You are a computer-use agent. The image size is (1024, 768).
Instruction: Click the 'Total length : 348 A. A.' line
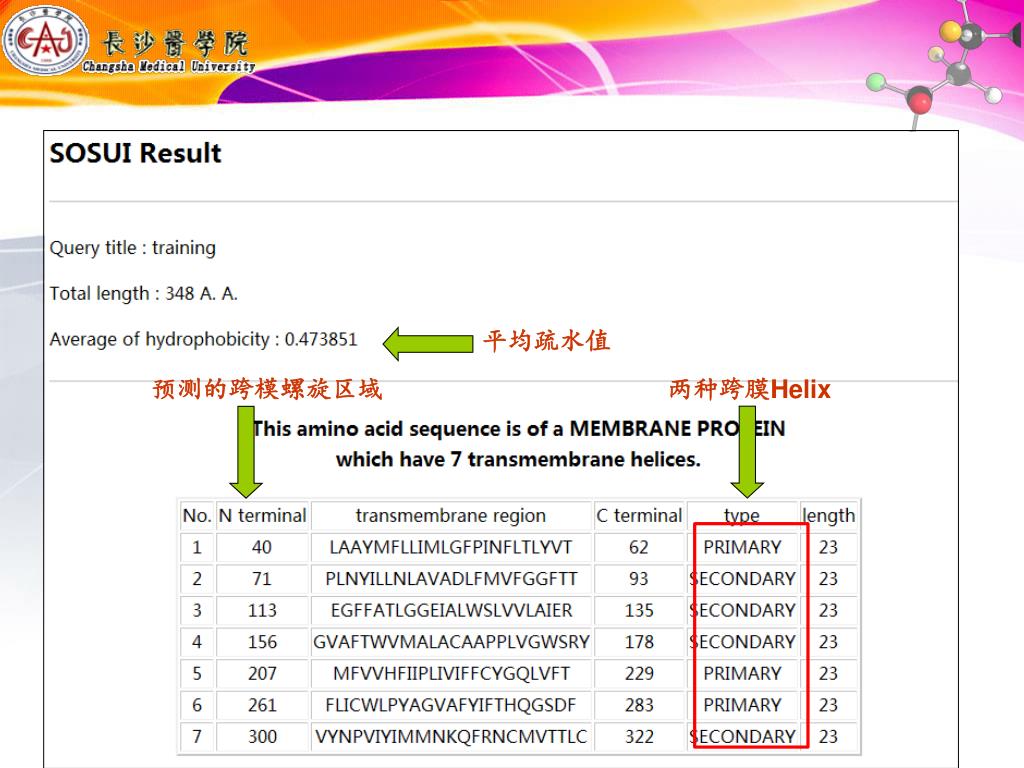[x=144, y=294]
